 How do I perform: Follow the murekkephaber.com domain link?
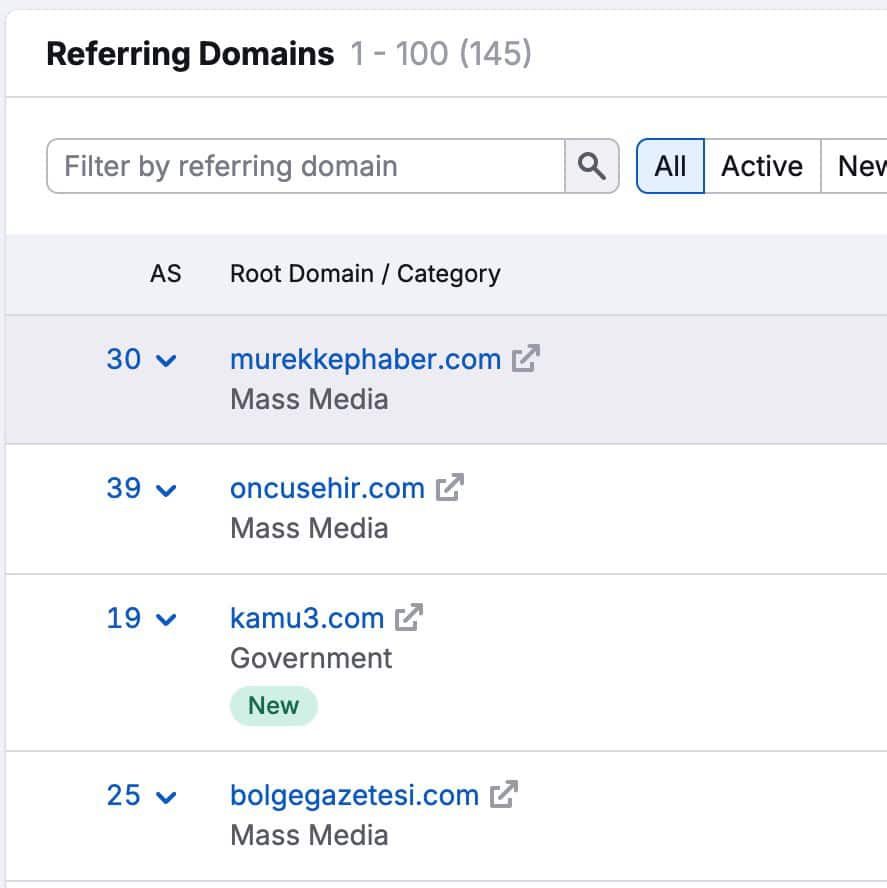point(365,358)
